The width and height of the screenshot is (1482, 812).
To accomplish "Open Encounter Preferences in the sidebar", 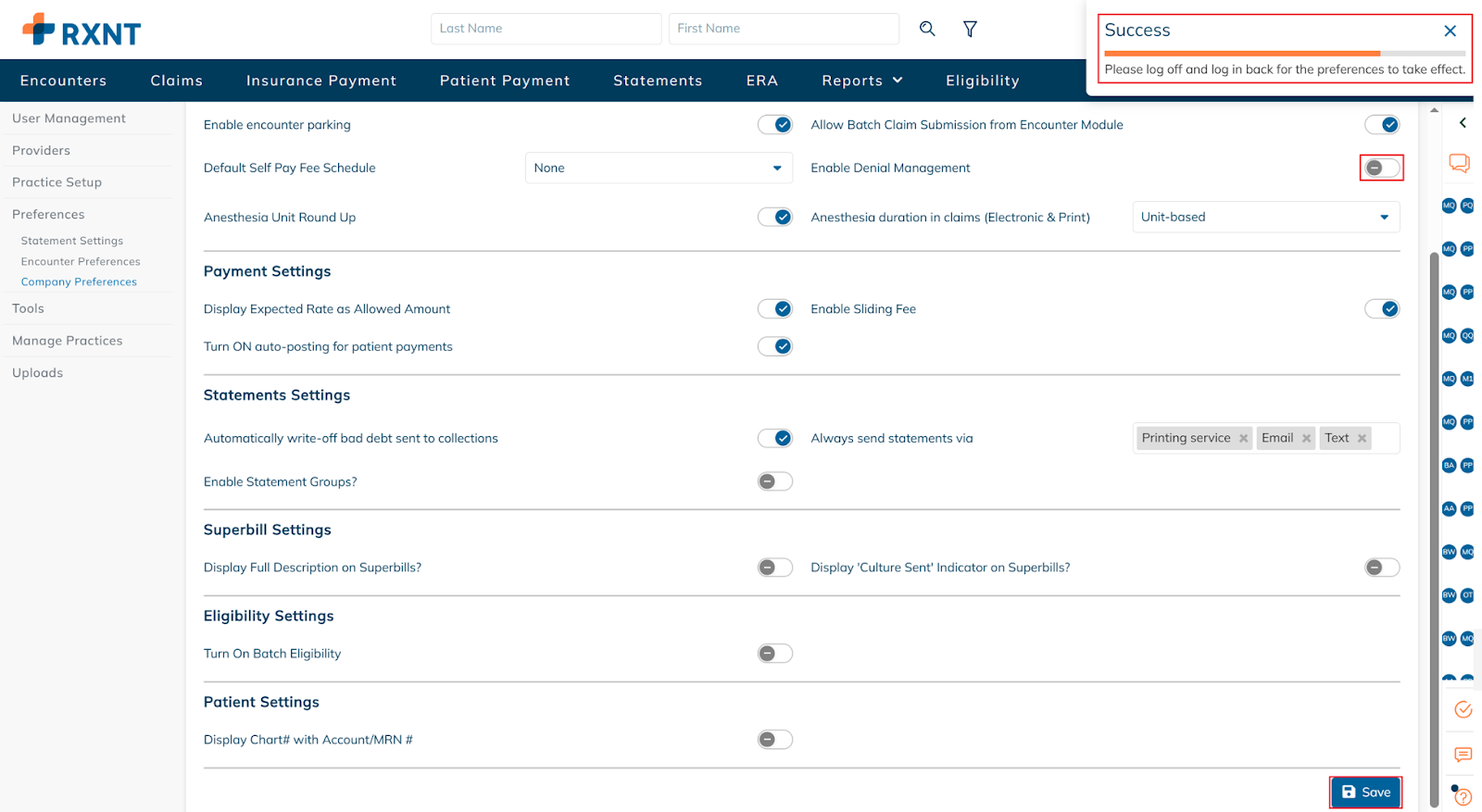I will coord(81,262).
